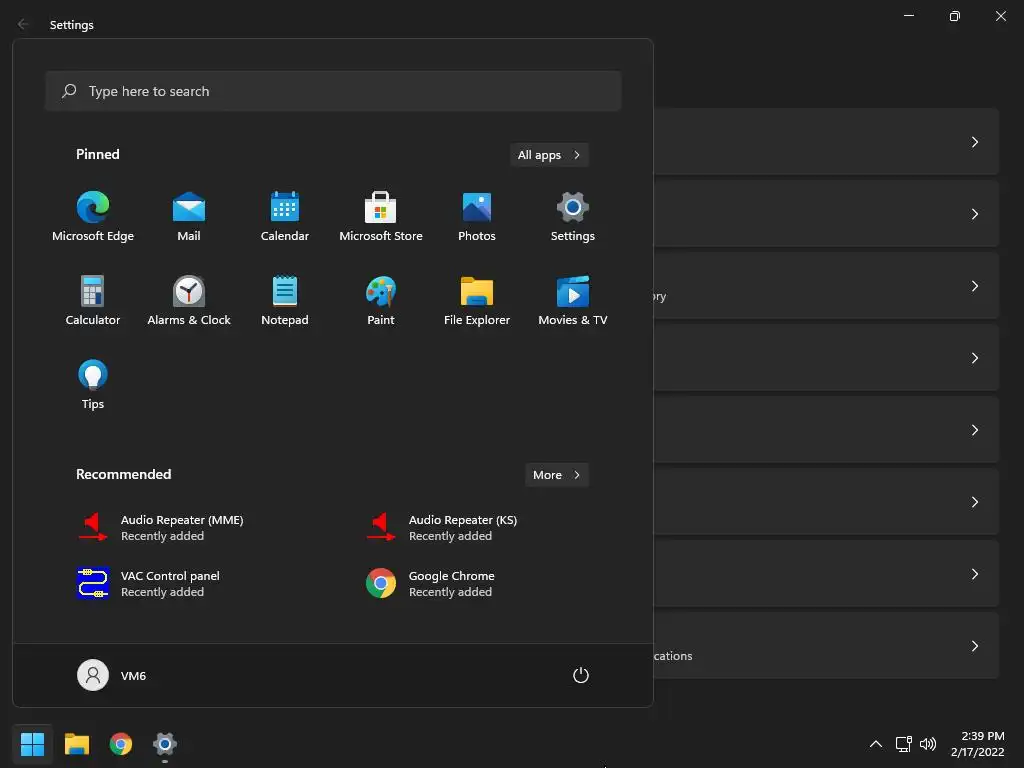
Task: Open File Explorer from the taskbar
Action: 76,744
